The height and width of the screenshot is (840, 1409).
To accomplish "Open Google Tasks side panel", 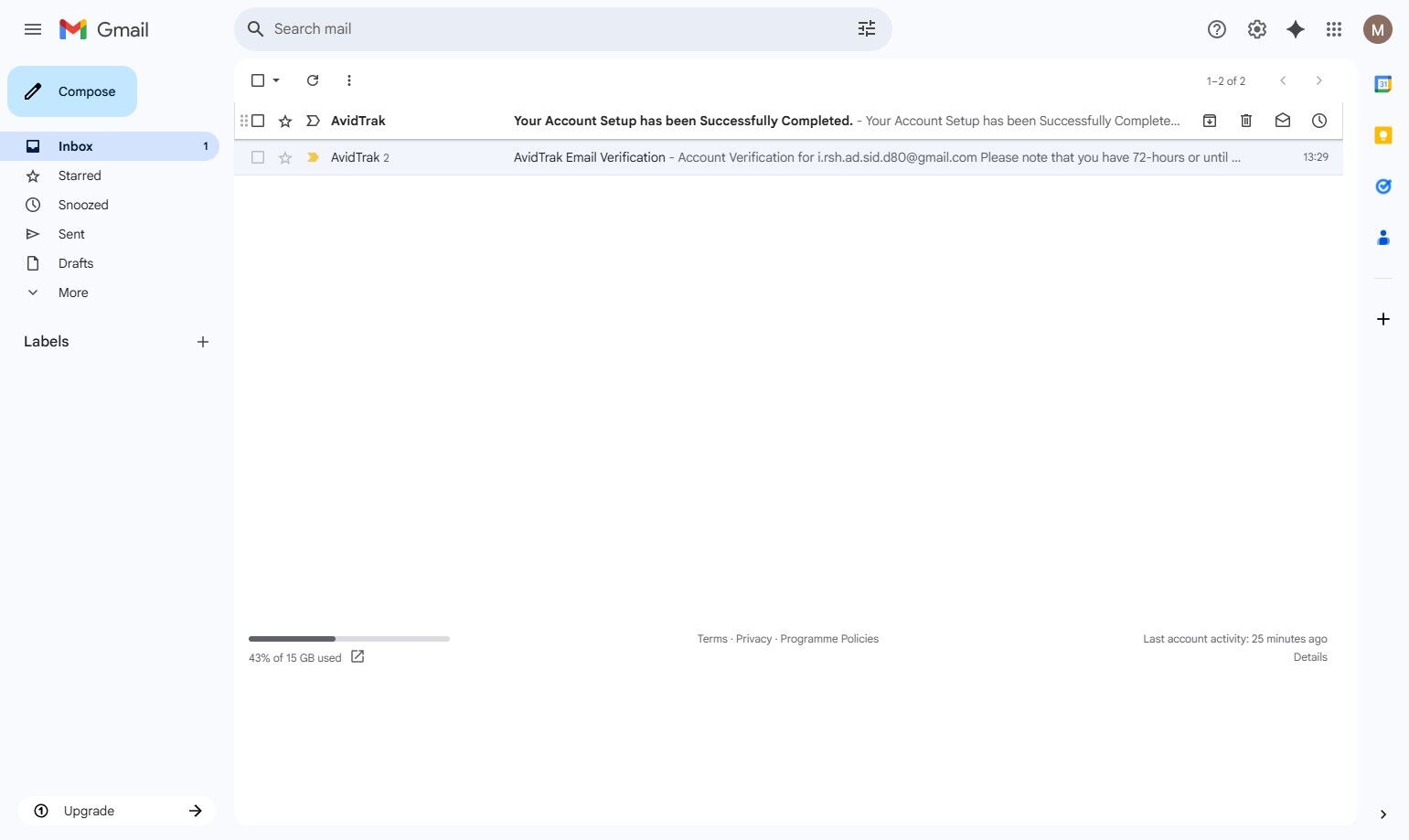I will pos(1383,186).
